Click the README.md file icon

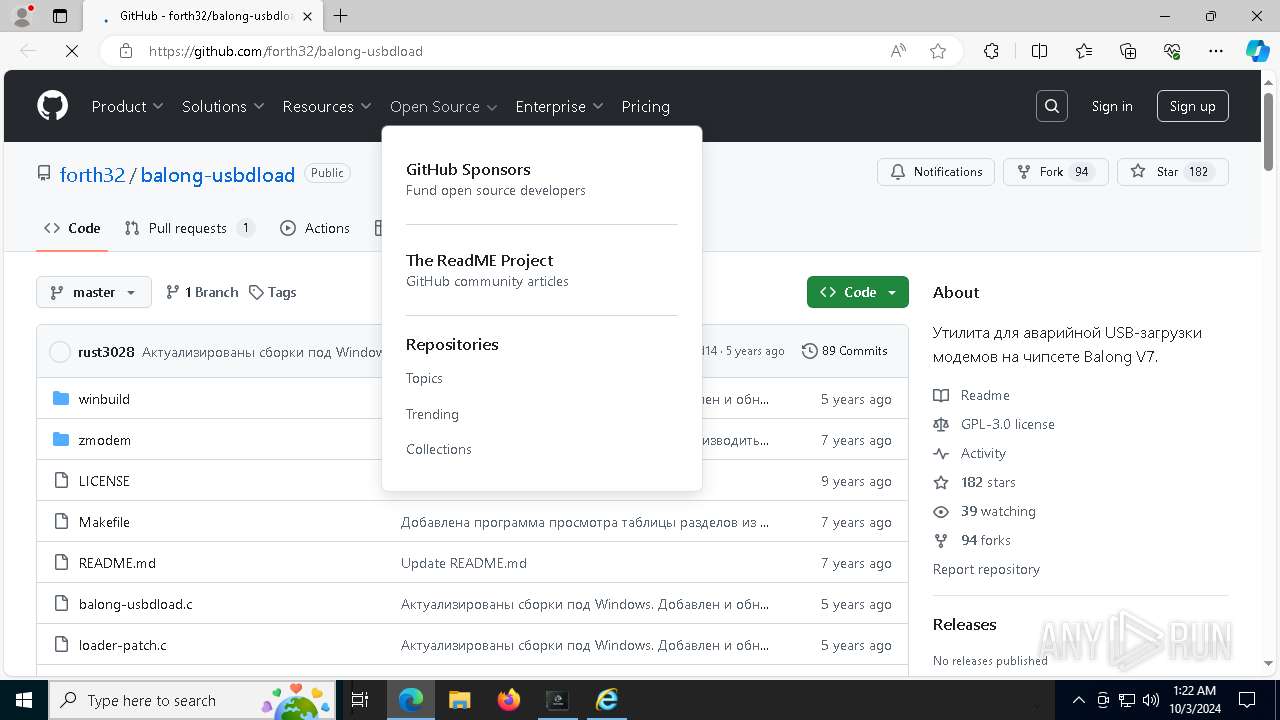[x=61, y=563]
